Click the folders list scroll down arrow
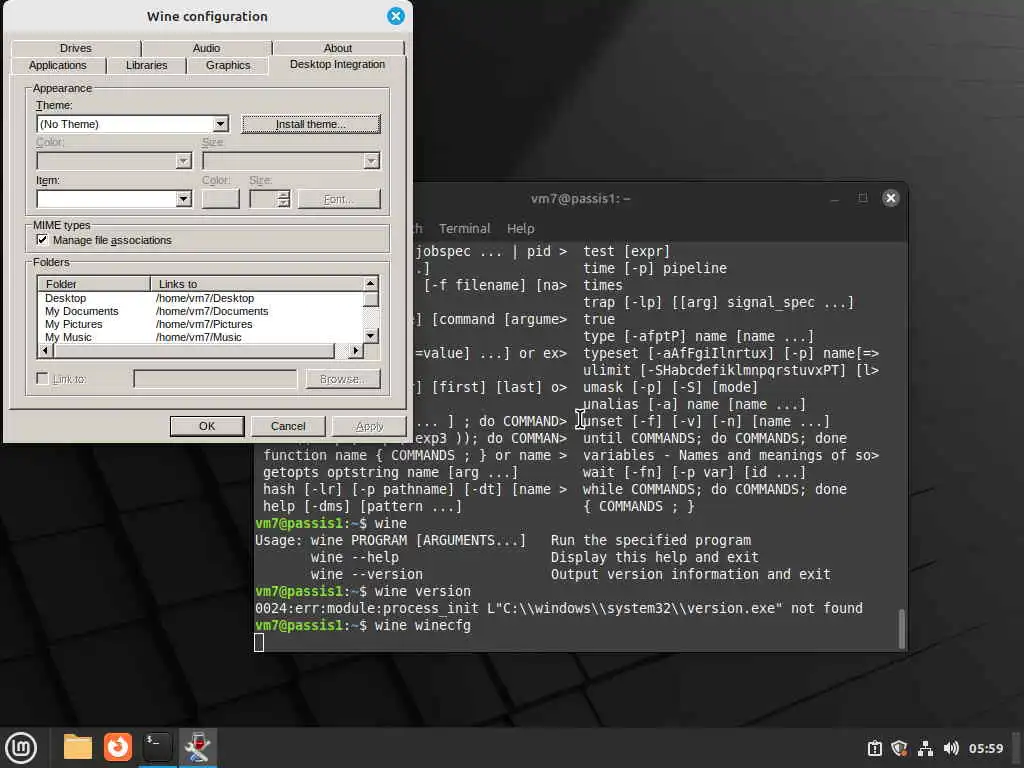 pyautogui.click(x=371, y=336)
